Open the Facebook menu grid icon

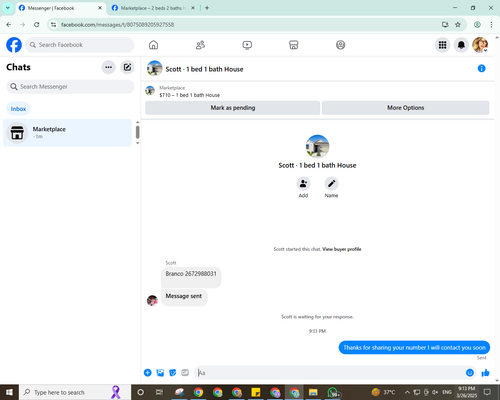pyautogui.click(x=442, y=45)
